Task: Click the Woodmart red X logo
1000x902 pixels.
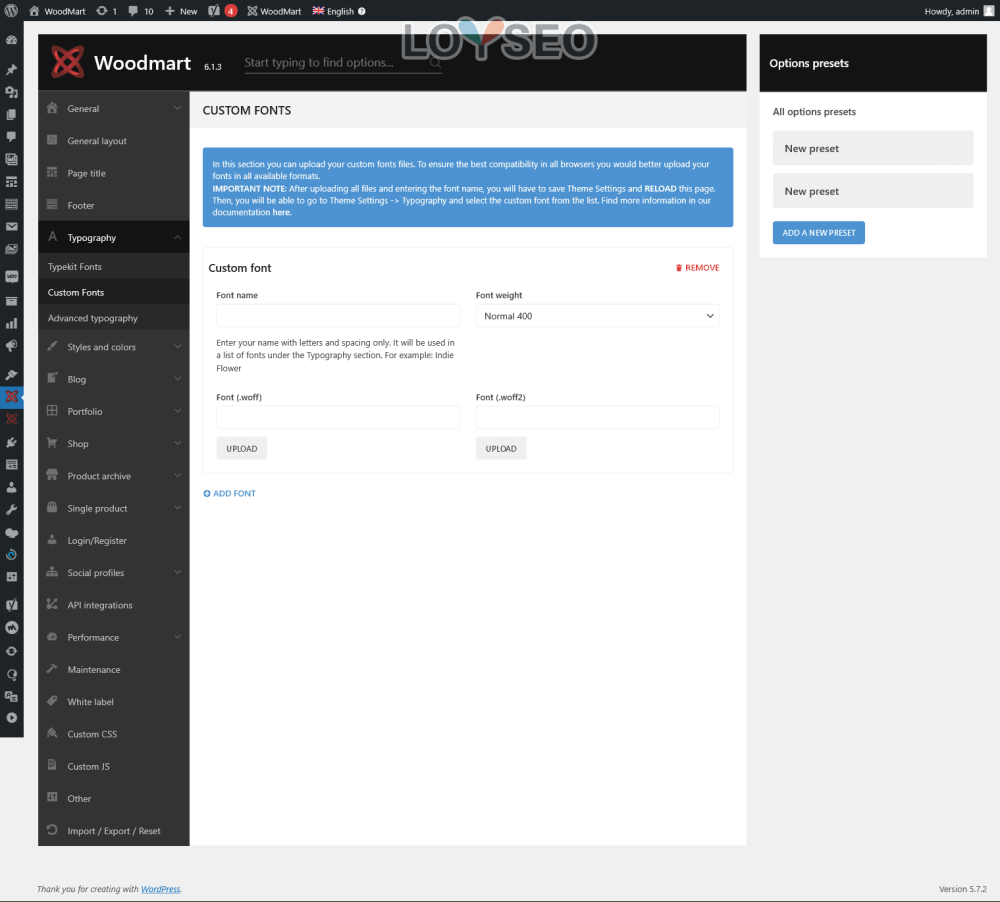Action: coord(68,62)
